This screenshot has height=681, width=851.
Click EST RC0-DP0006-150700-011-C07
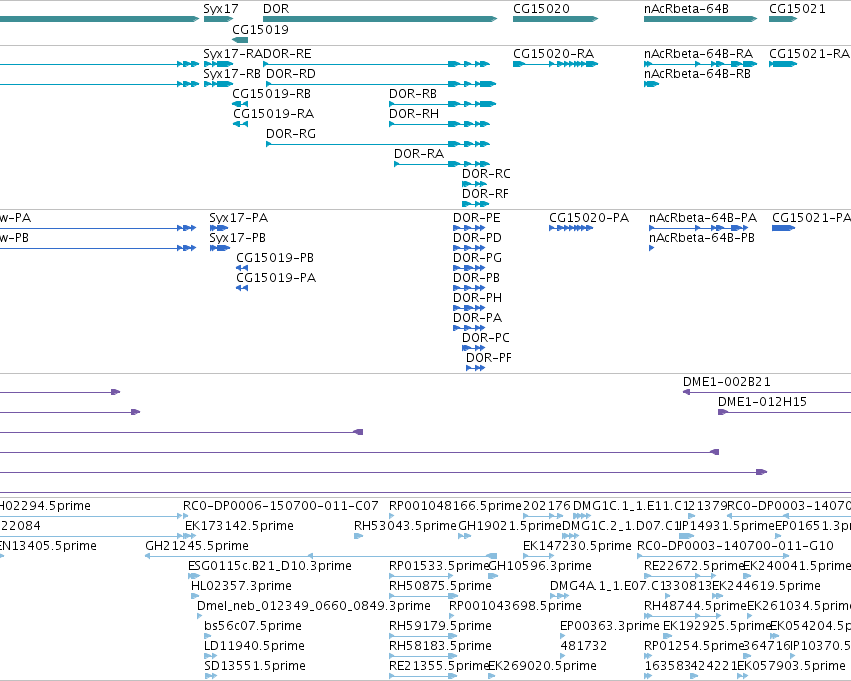(281, 506)
